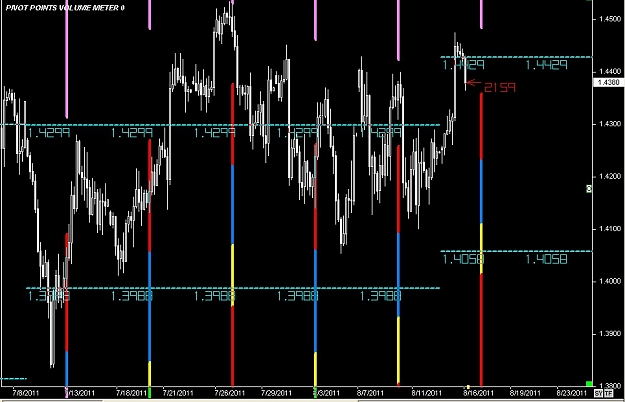Viewport: 625px width, 402px height.
Task: Click the 7/26/2011 date label
Action: coord(230,393)
